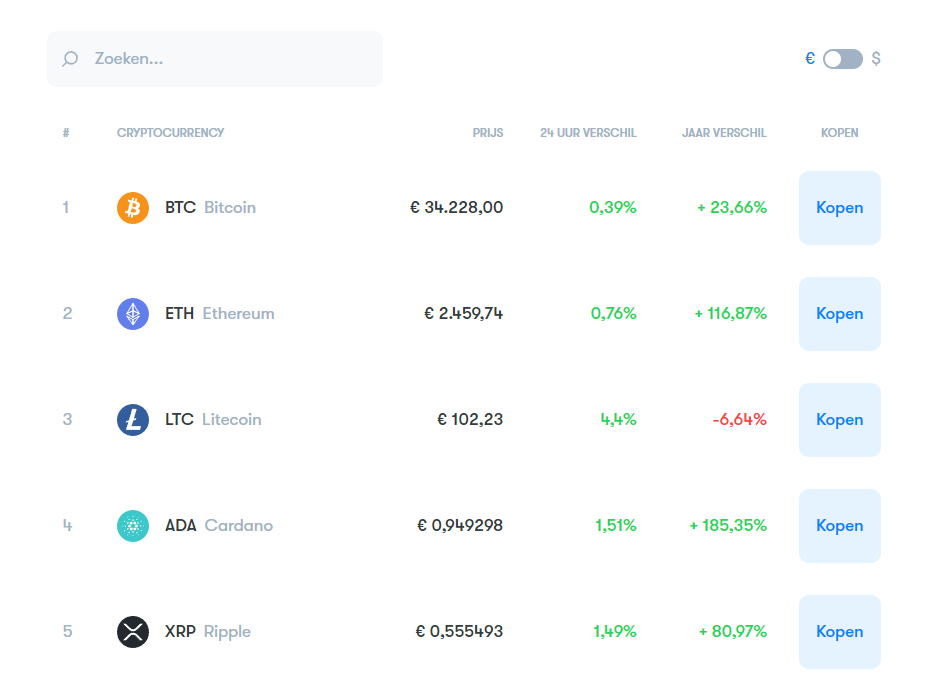Click rank number 5 for Ripple
This screenshot has width=941, height=688.
[x=67, y=632]
